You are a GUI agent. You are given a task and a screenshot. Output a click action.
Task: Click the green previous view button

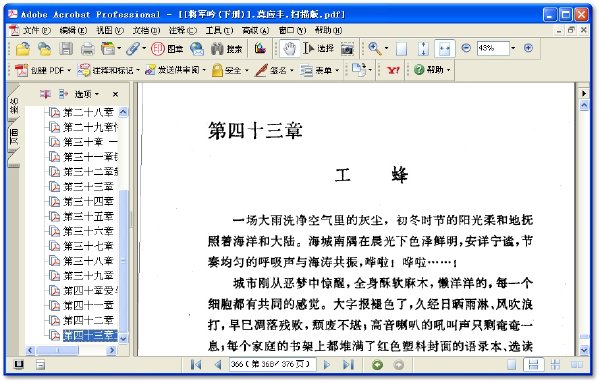[377, 365]
